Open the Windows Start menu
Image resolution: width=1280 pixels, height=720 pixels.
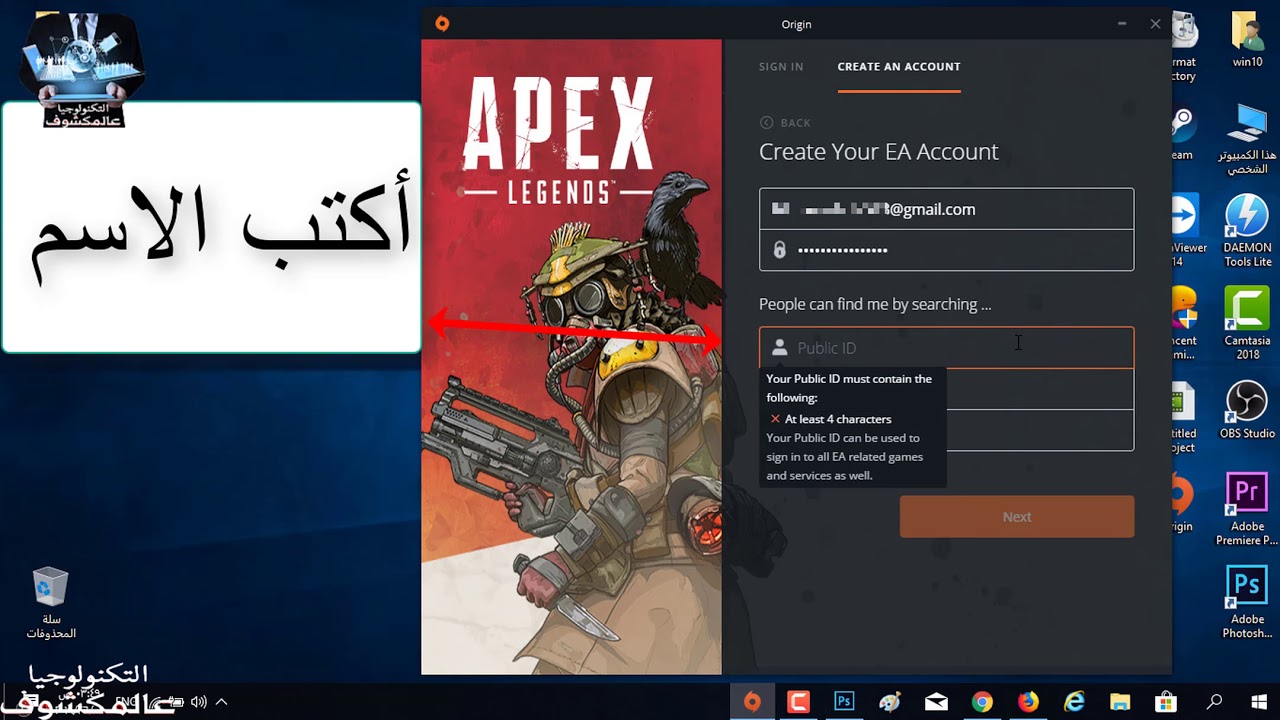tap(1258, 702)
